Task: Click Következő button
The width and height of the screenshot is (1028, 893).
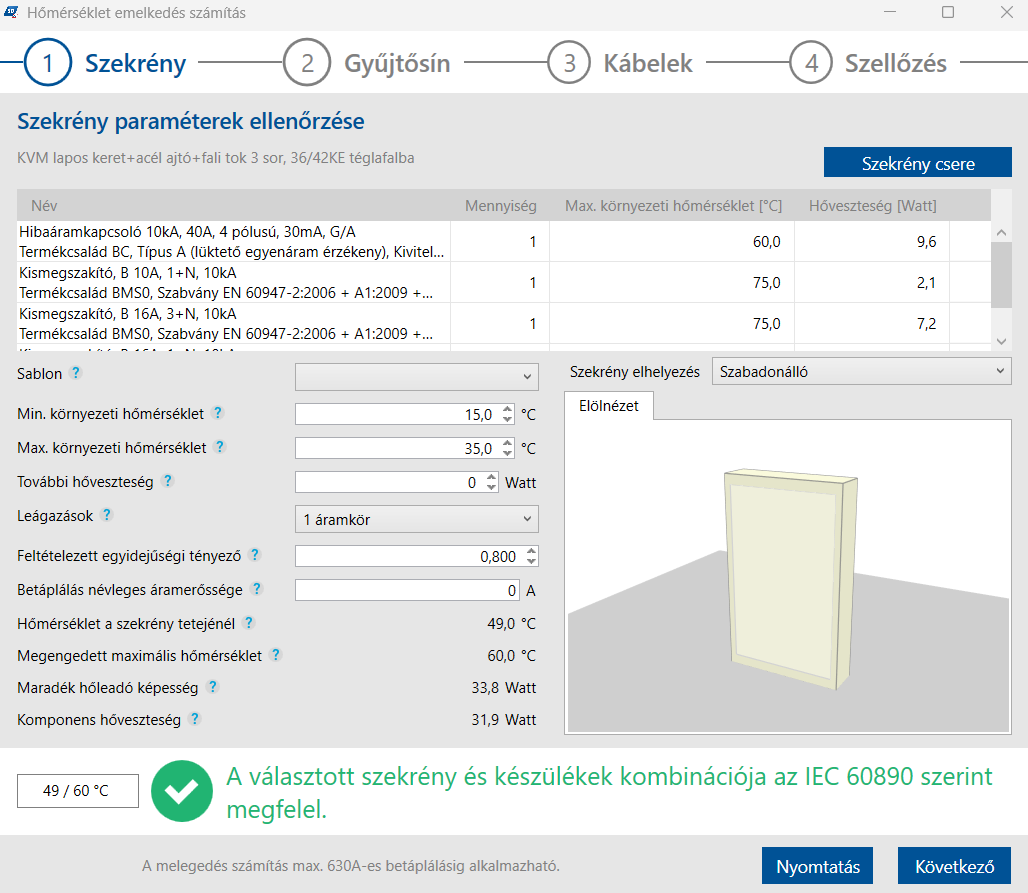Action: 954,865
